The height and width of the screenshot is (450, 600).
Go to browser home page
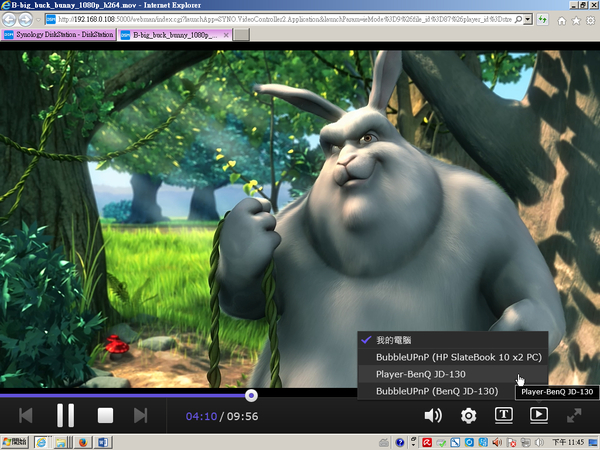point(561,21)
